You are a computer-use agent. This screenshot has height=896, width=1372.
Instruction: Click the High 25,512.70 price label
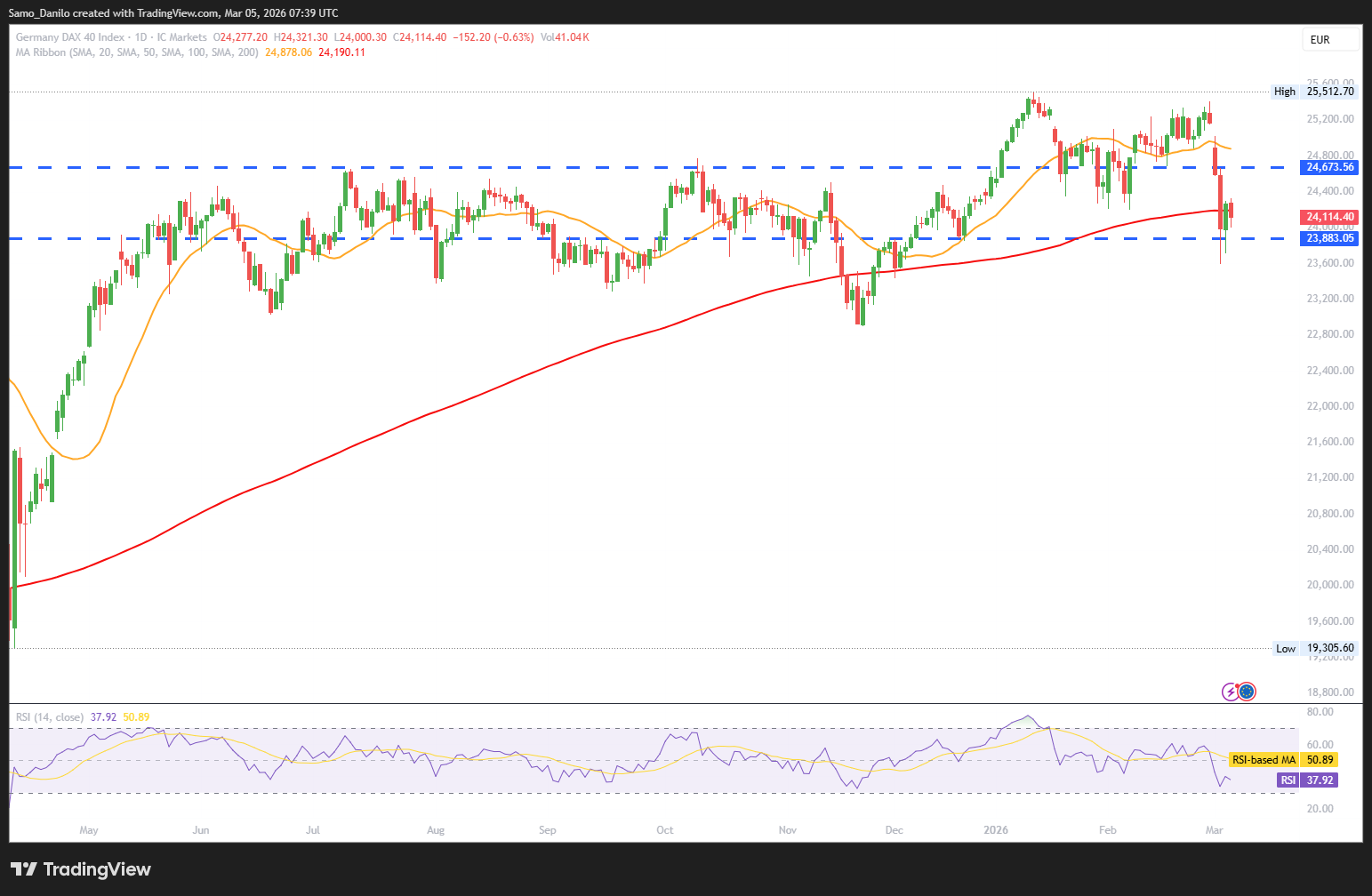[x=1314, y=92]
